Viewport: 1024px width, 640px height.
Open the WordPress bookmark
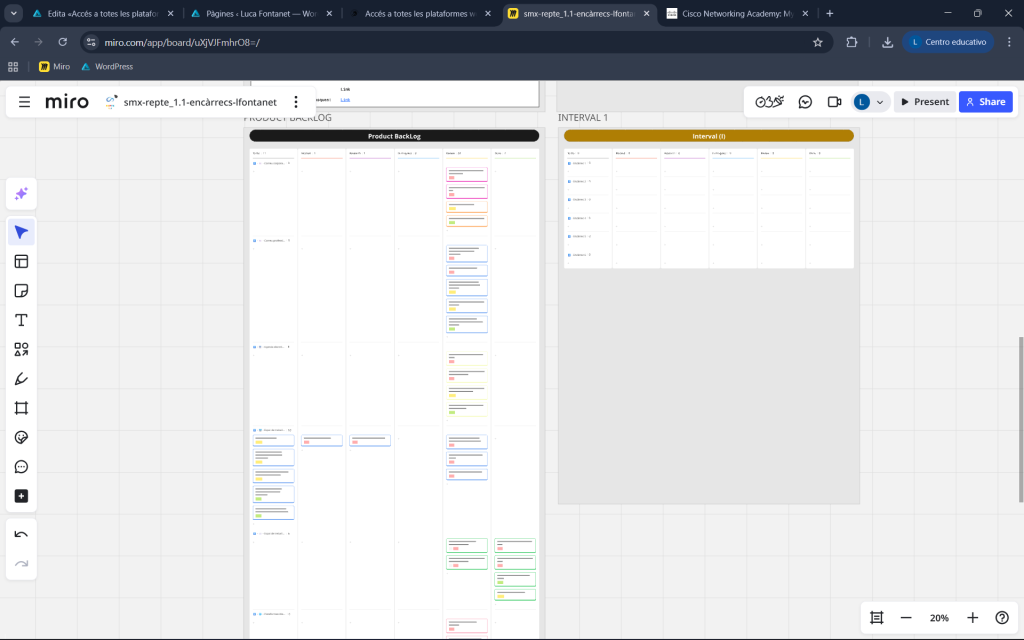(106, 67)
